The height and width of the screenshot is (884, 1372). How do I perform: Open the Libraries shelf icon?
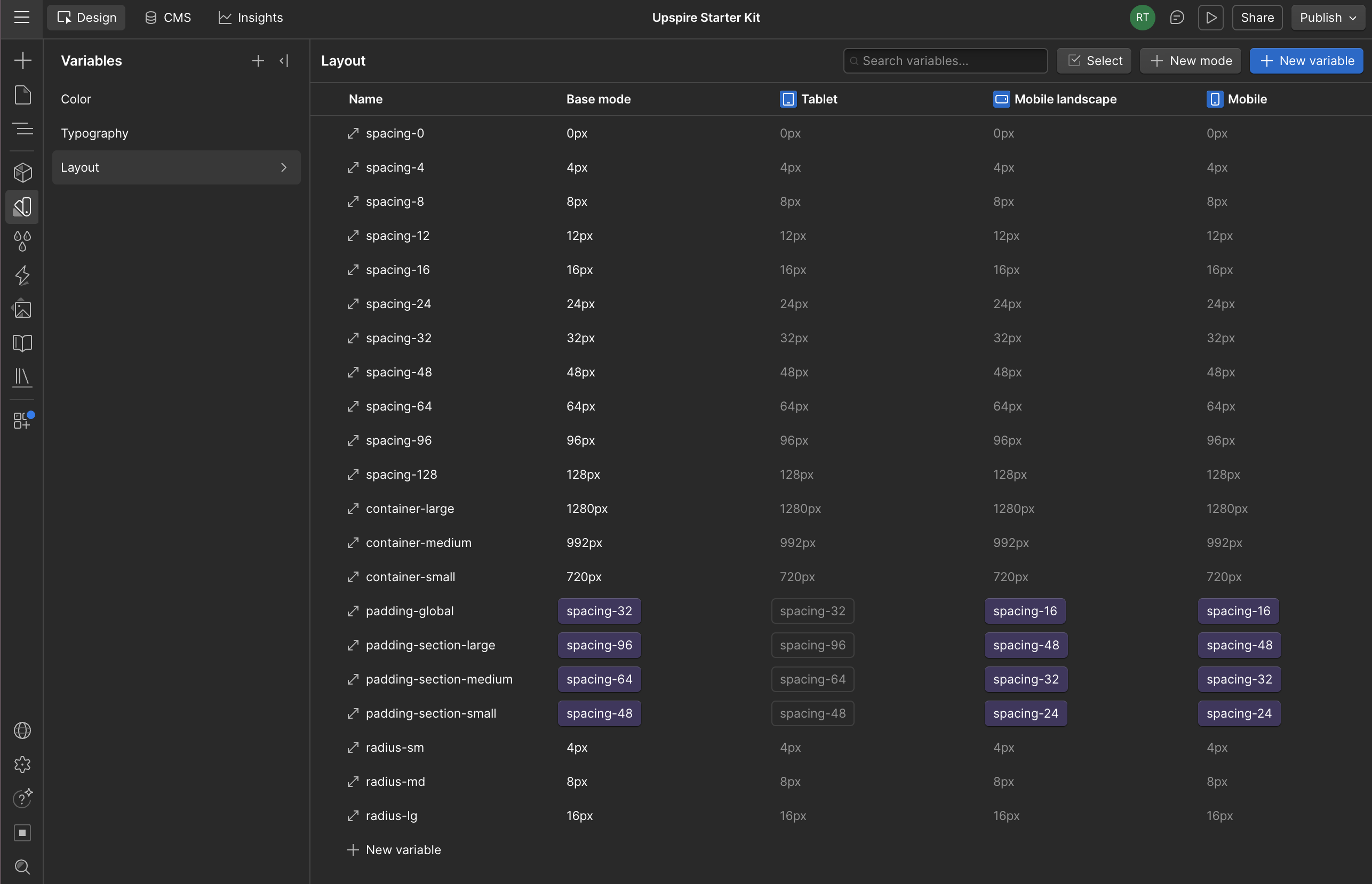click(x=22, y=377)
